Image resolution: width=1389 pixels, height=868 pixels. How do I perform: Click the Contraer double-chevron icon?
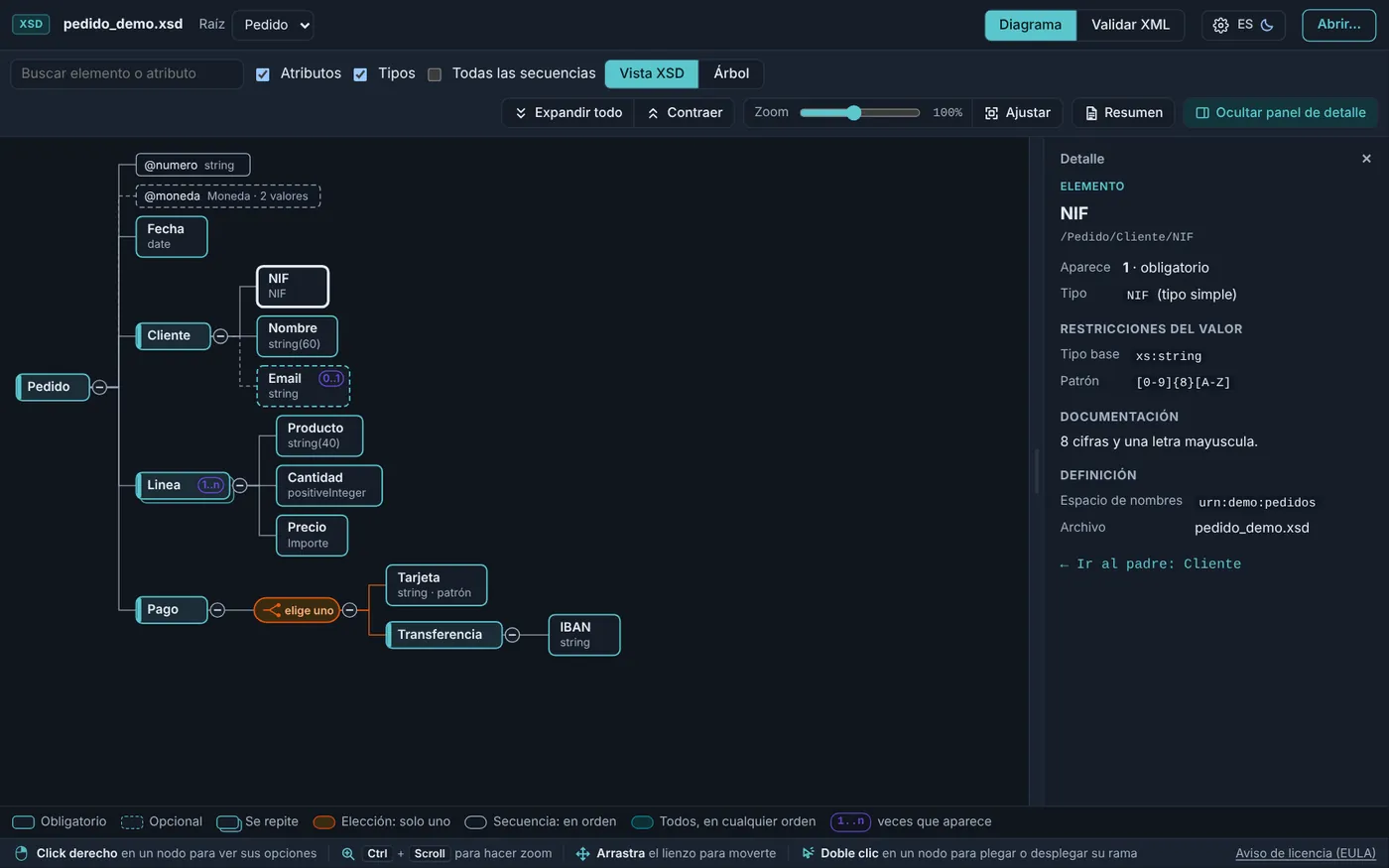653,113
